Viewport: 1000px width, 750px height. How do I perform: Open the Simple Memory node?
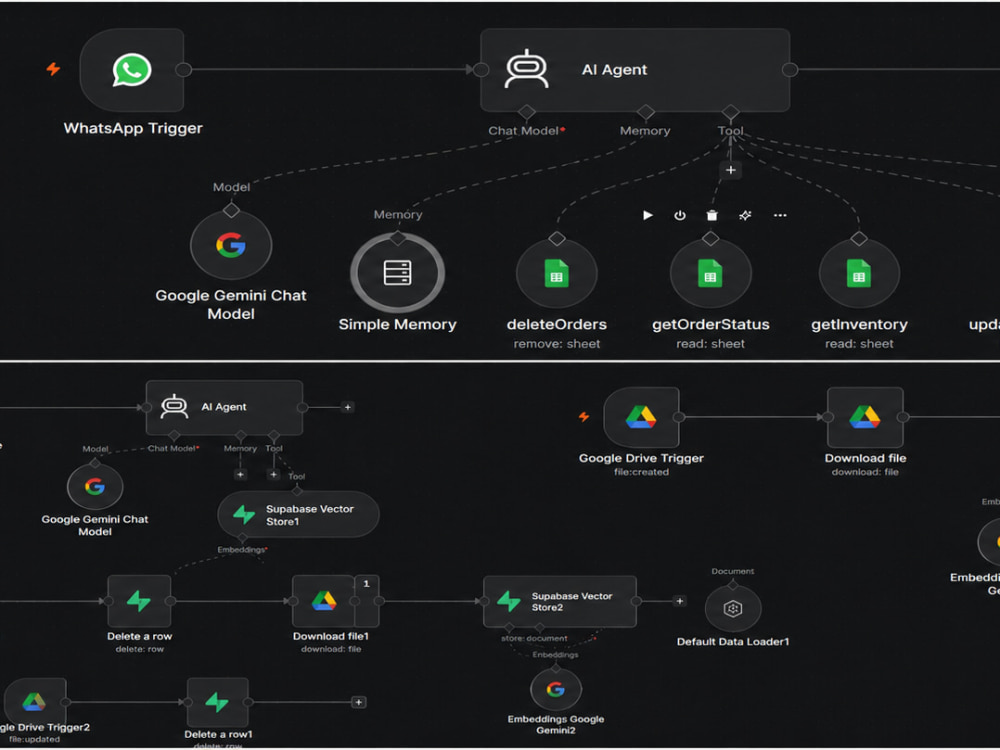click(x=397, y=272)
